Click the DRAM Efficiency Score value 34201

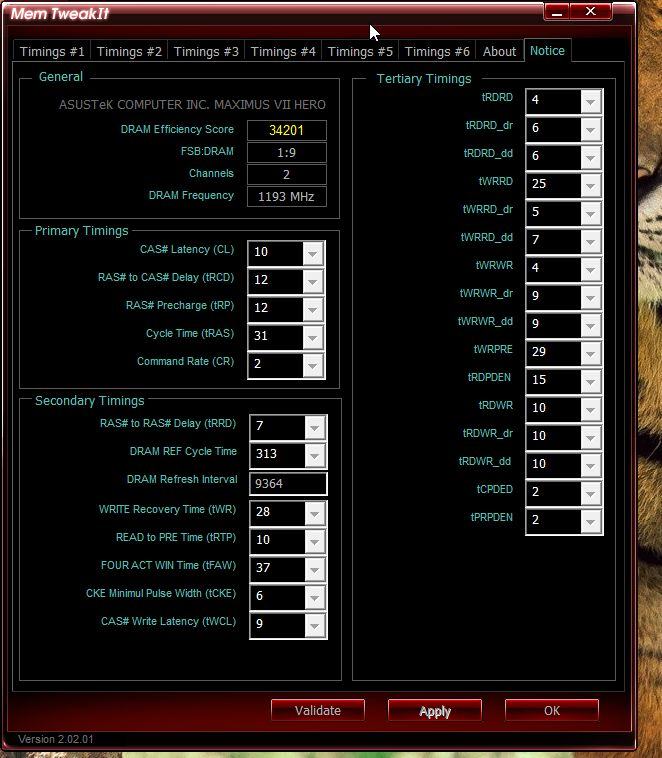coord(287,130)
